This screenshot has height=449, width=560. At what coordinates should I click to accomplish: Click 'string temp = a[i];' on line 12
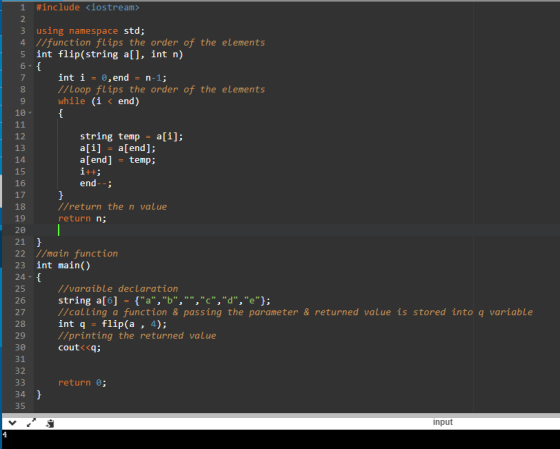coord(131,136)
